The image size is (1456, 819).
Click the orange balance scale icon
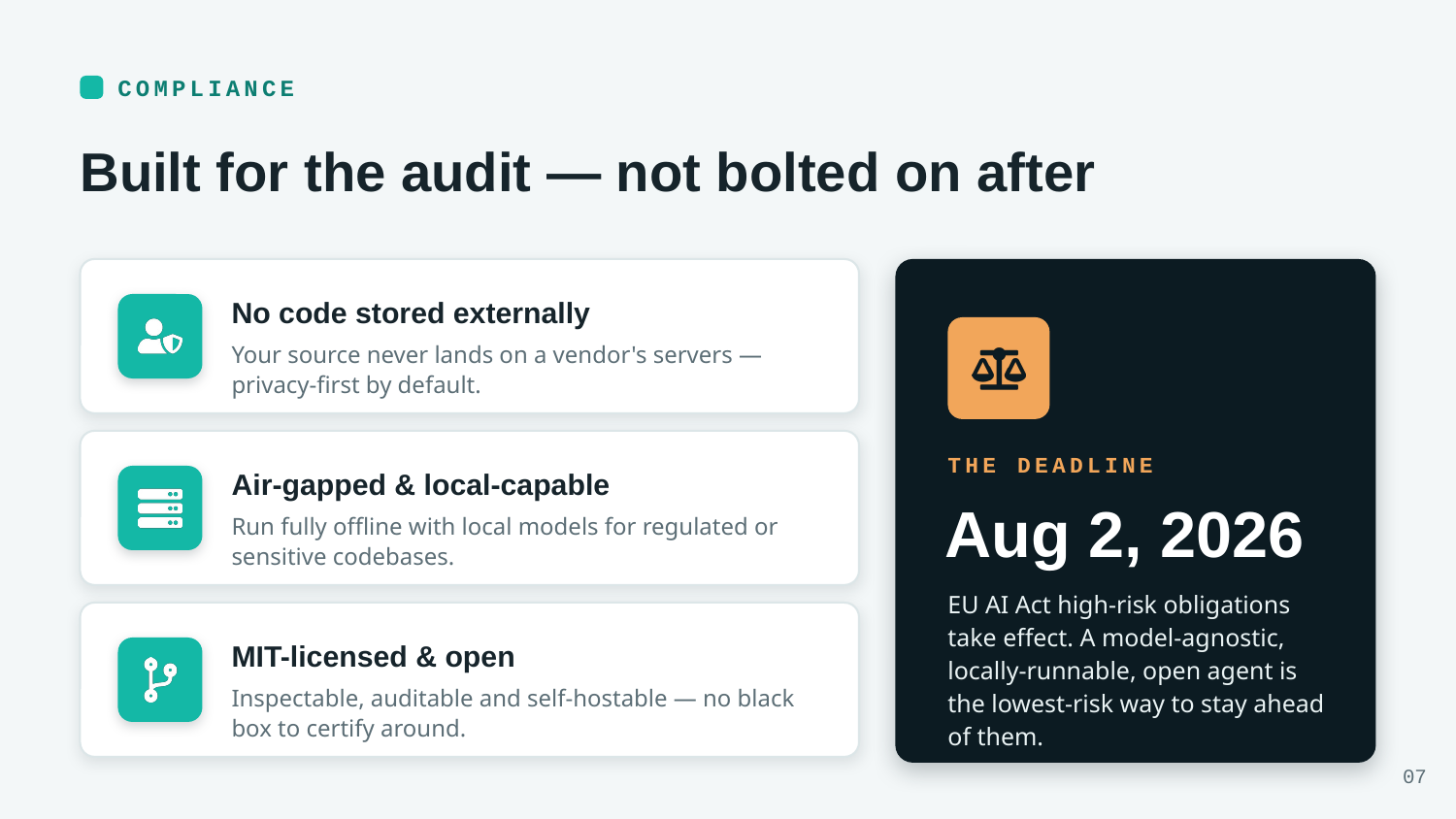pos(999,369)
